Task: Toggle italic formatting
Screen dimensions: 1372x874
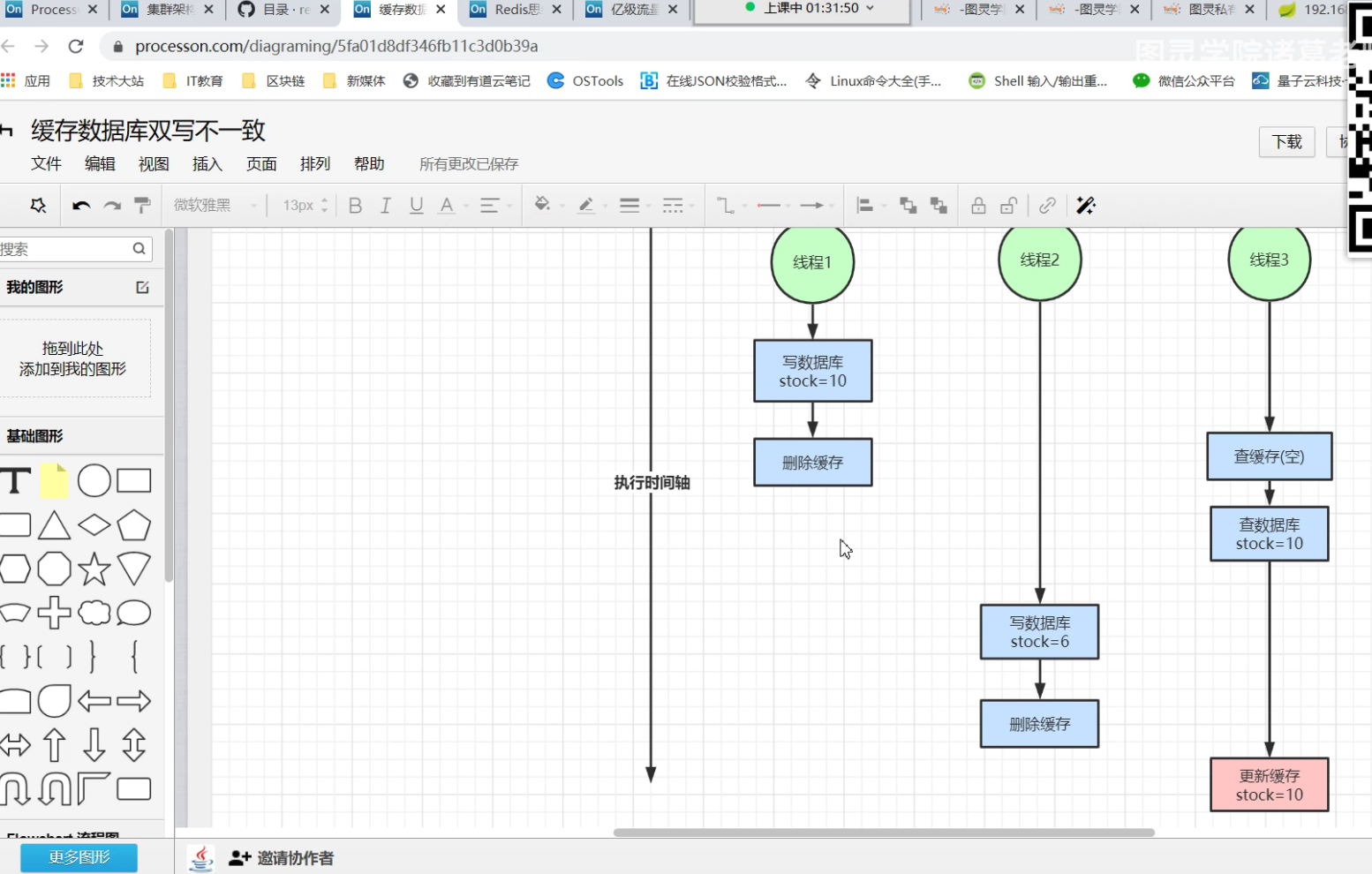Action: (386, 206)
